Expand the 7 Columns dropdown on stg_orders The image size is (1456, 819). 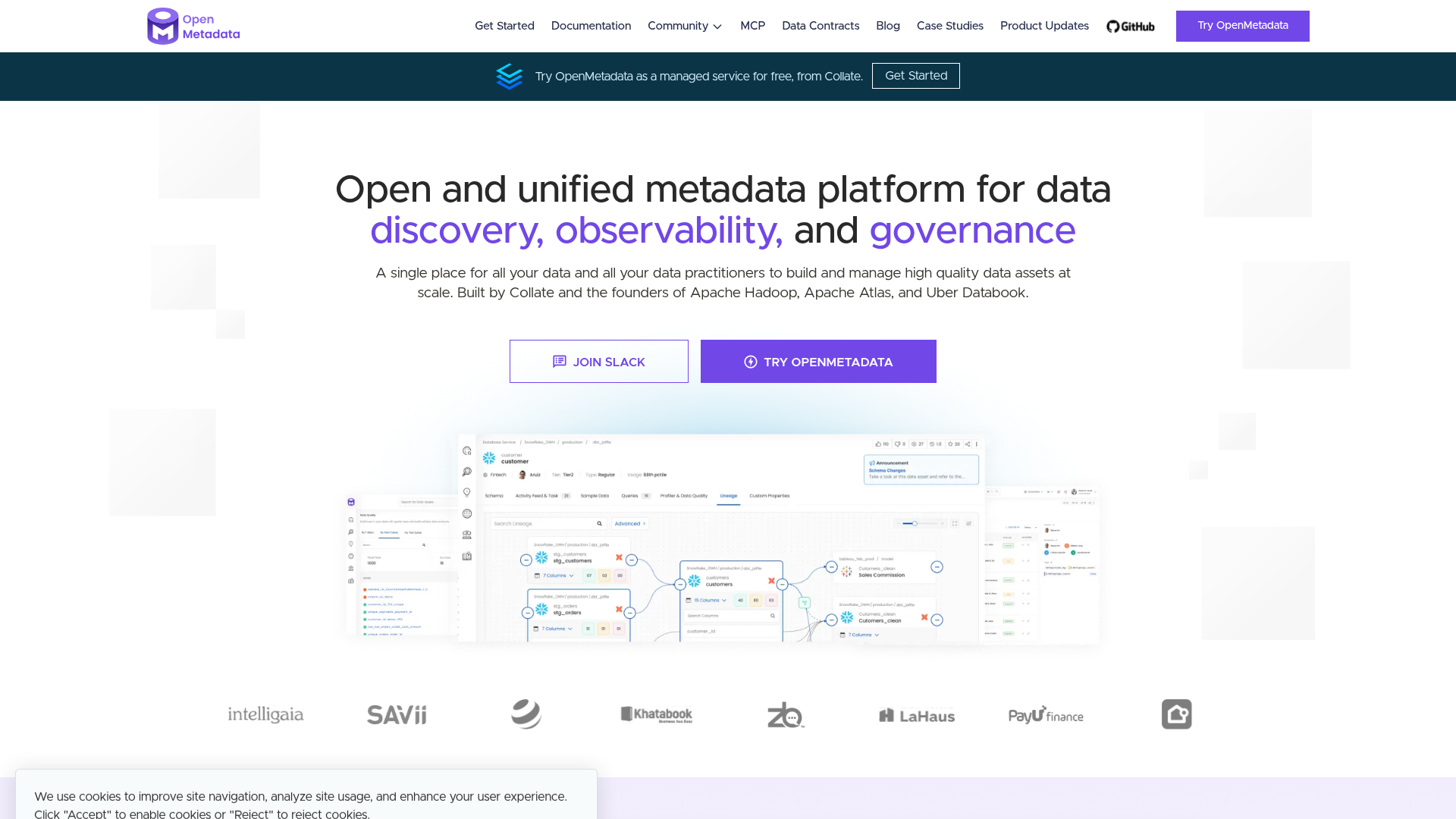557,629
